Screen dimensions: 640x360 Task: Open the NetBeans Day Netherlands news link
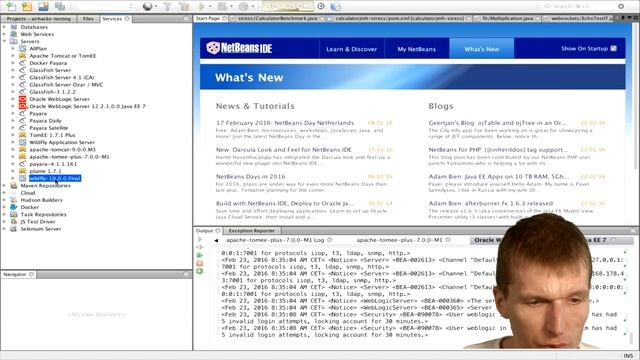(x=285, y=123)
